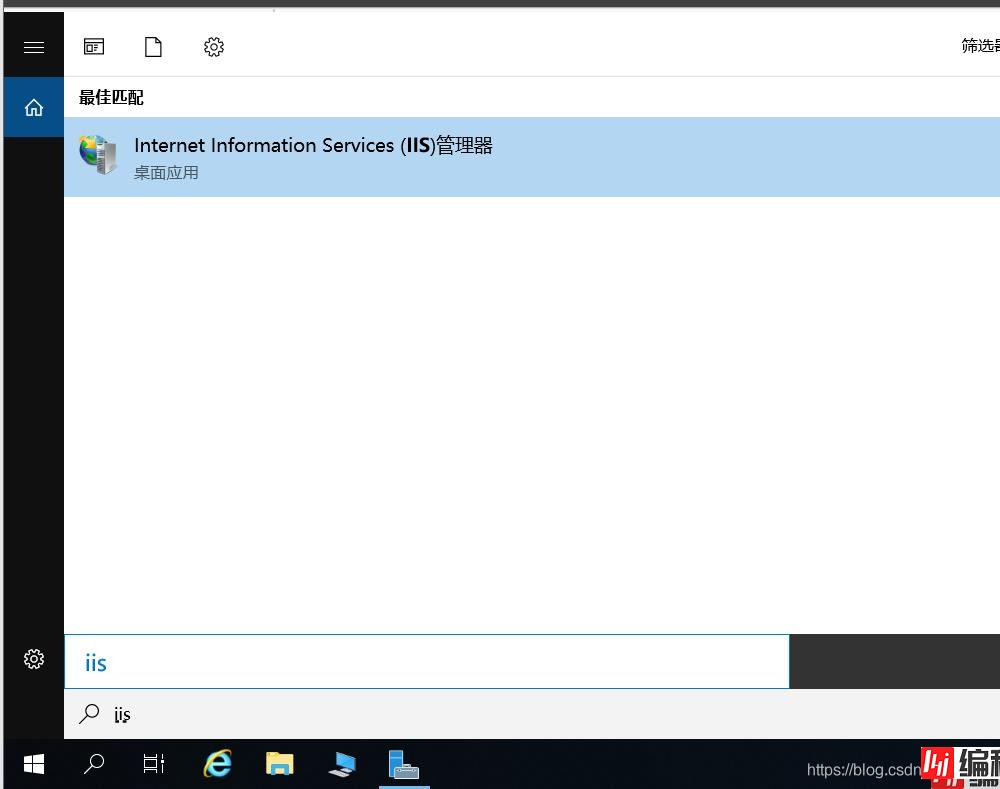Open Internet Information Services (IIS)管理器 result
This screenshot has width=1000, height=789.
(x=313, y=146)
